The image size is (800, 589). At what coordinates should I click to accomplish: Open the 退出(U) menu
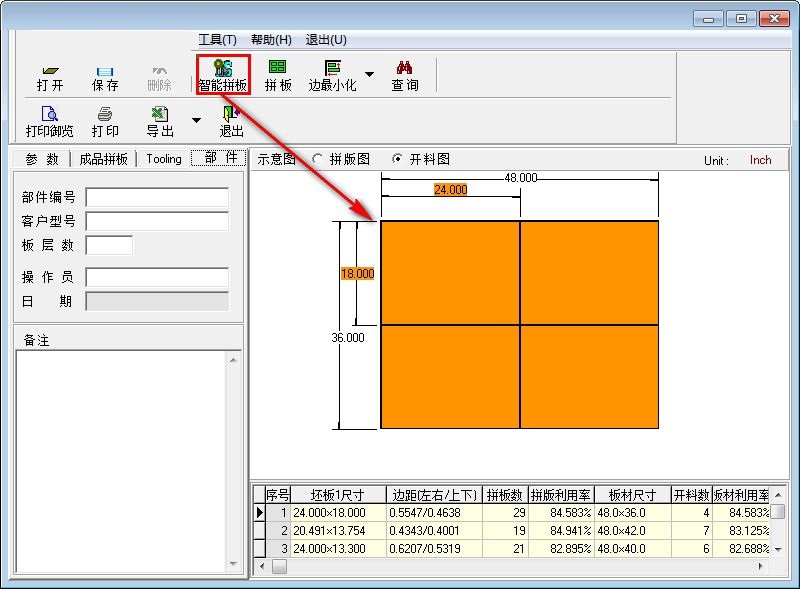[x=326, y=40]
